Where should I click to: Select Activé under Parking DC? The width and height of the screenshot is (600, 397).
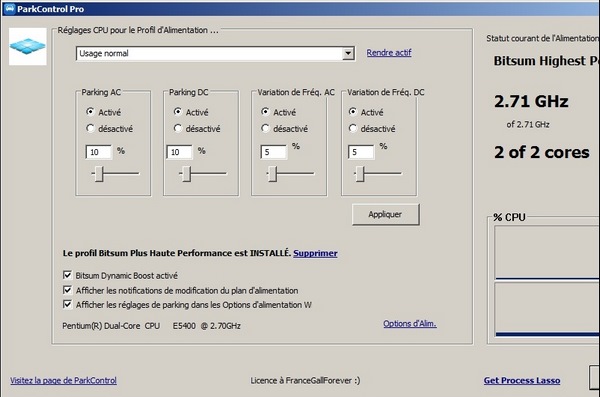coord(178,112)
